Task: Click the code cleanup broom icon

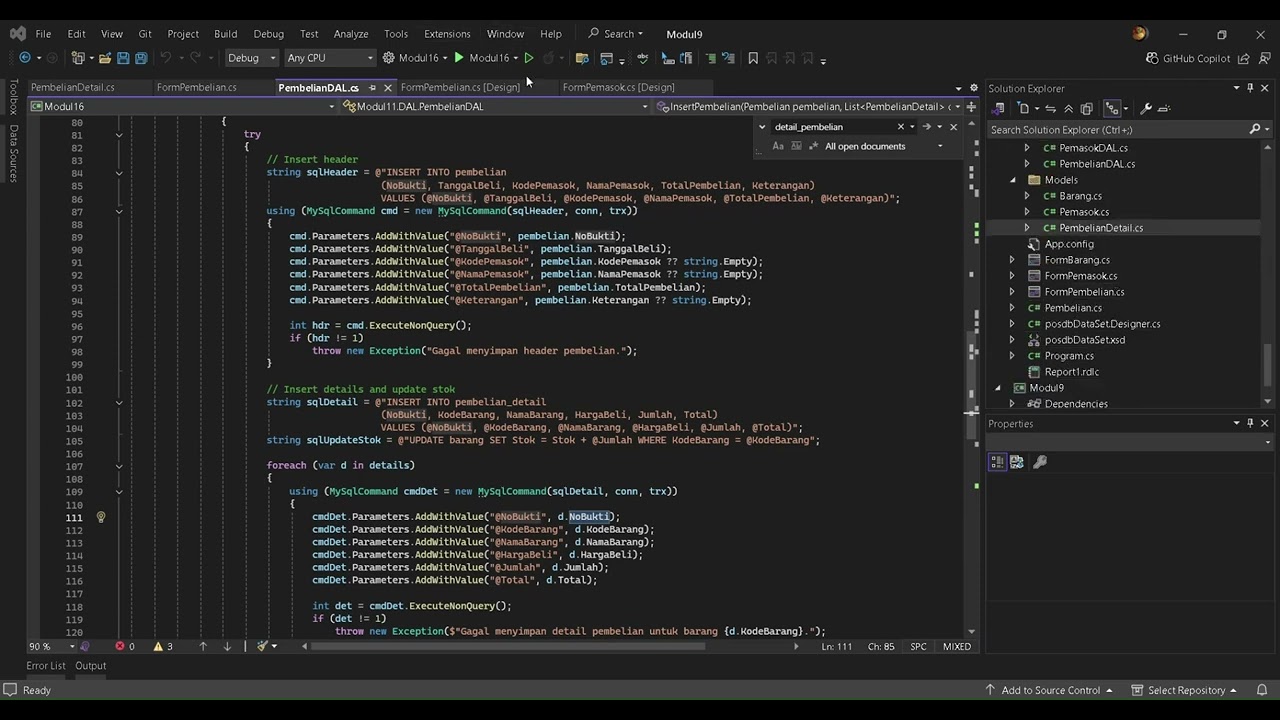Action: (262, 646)
